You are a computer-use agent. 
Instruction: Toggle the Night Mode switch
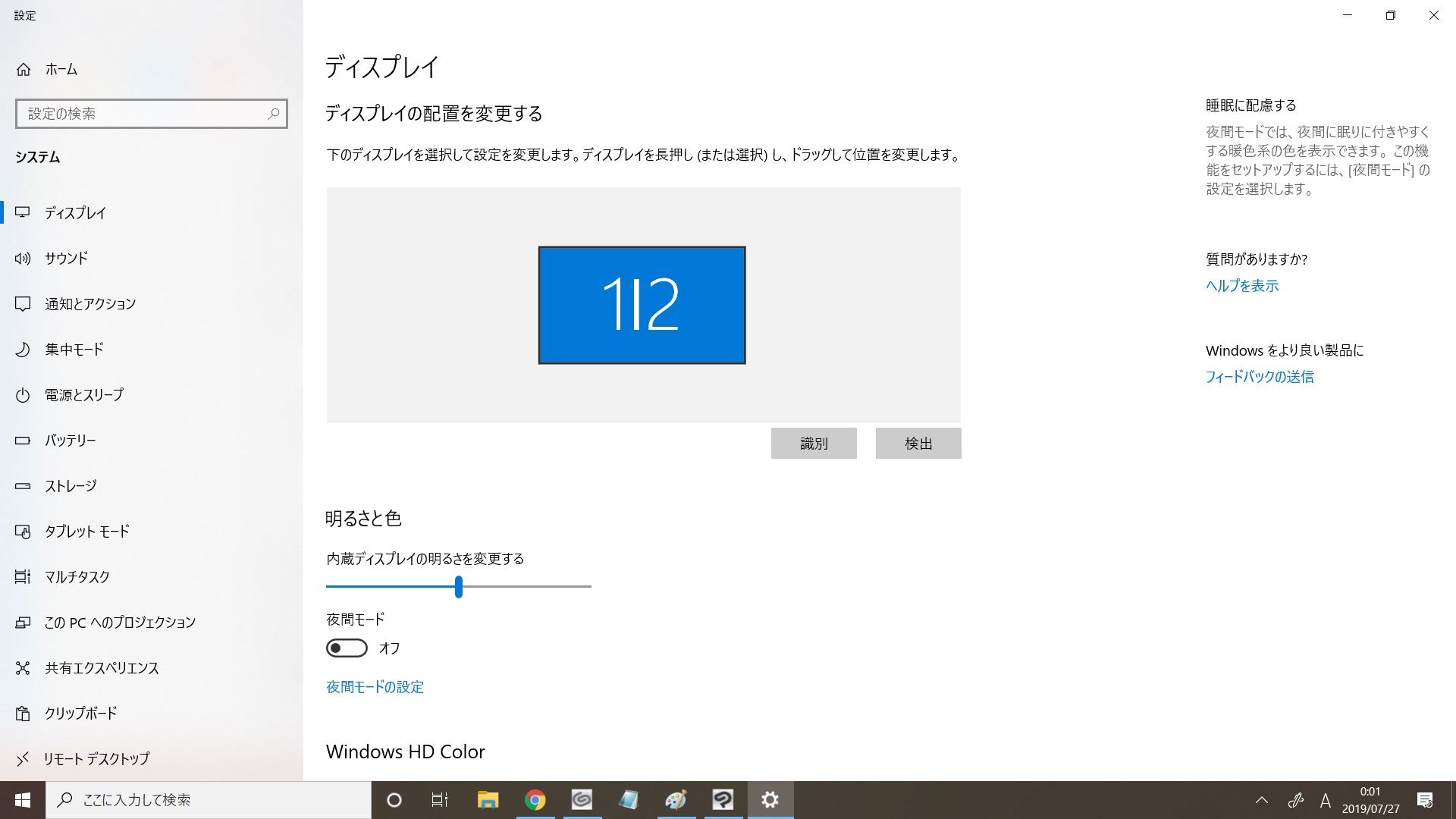pyautogui.click(x=347, y=648)
